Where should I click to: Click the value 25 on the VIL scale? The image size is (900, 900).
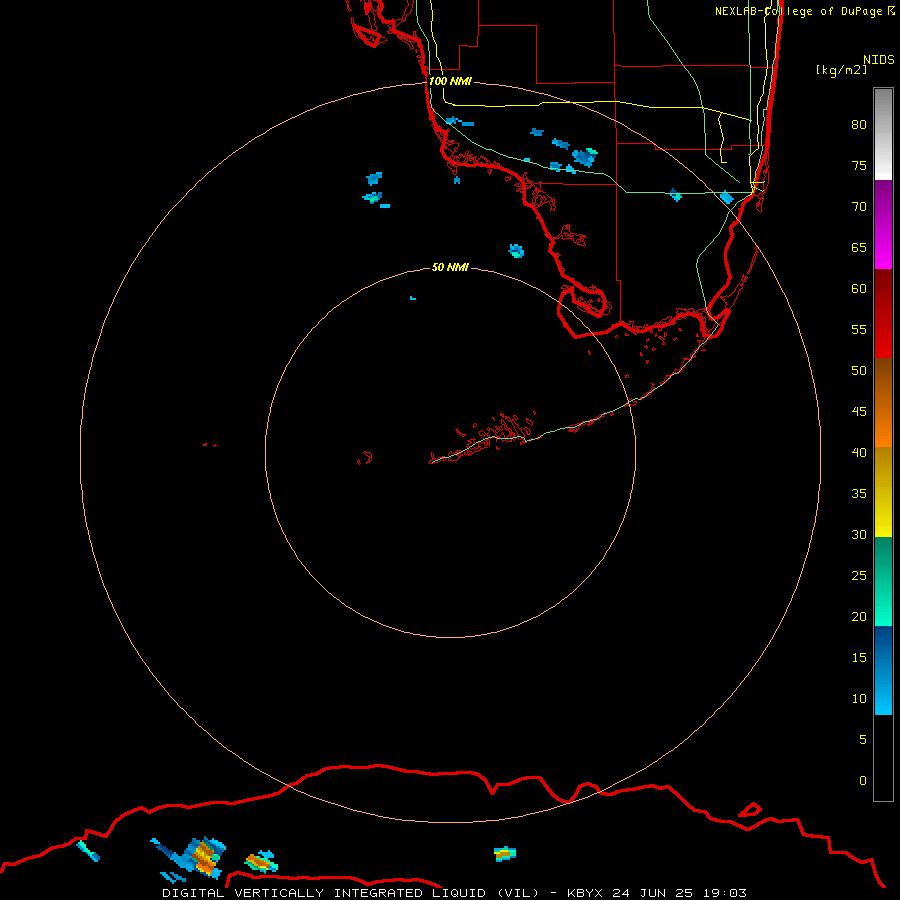(859, 576)
